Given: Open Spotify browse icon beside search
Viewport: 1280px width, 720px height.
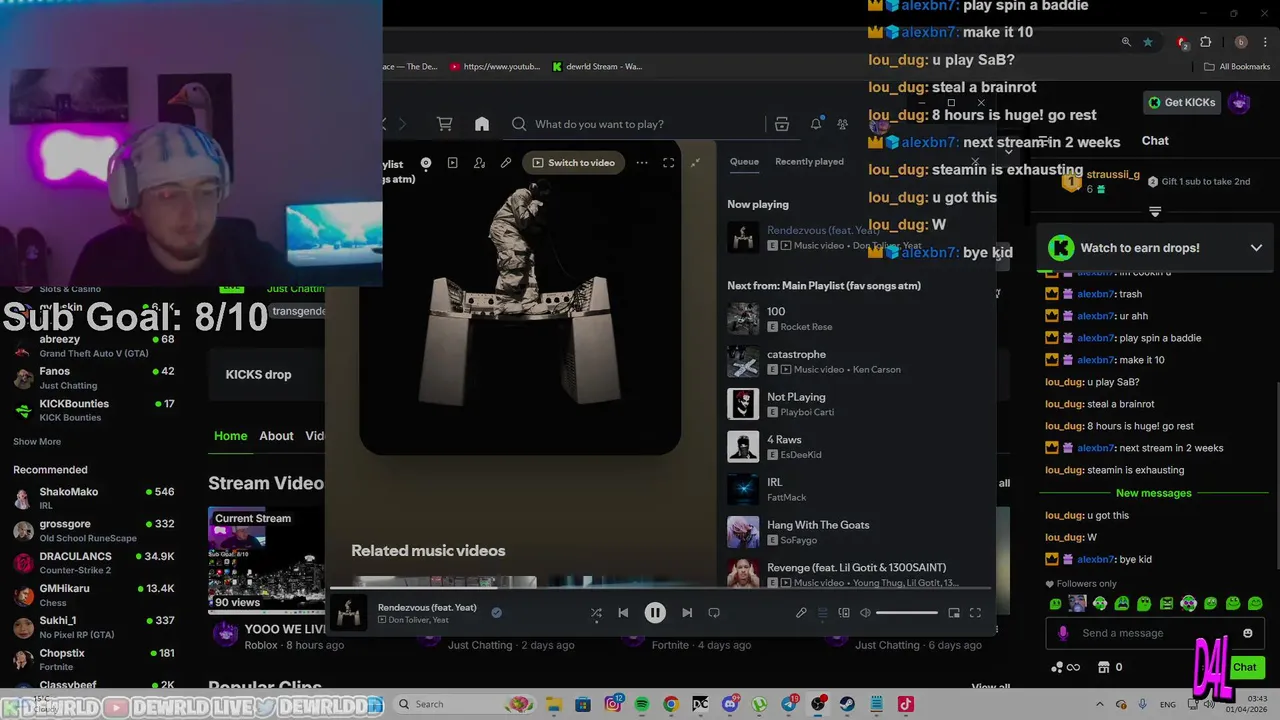Looking at the screenshot, I should [782, 124].
